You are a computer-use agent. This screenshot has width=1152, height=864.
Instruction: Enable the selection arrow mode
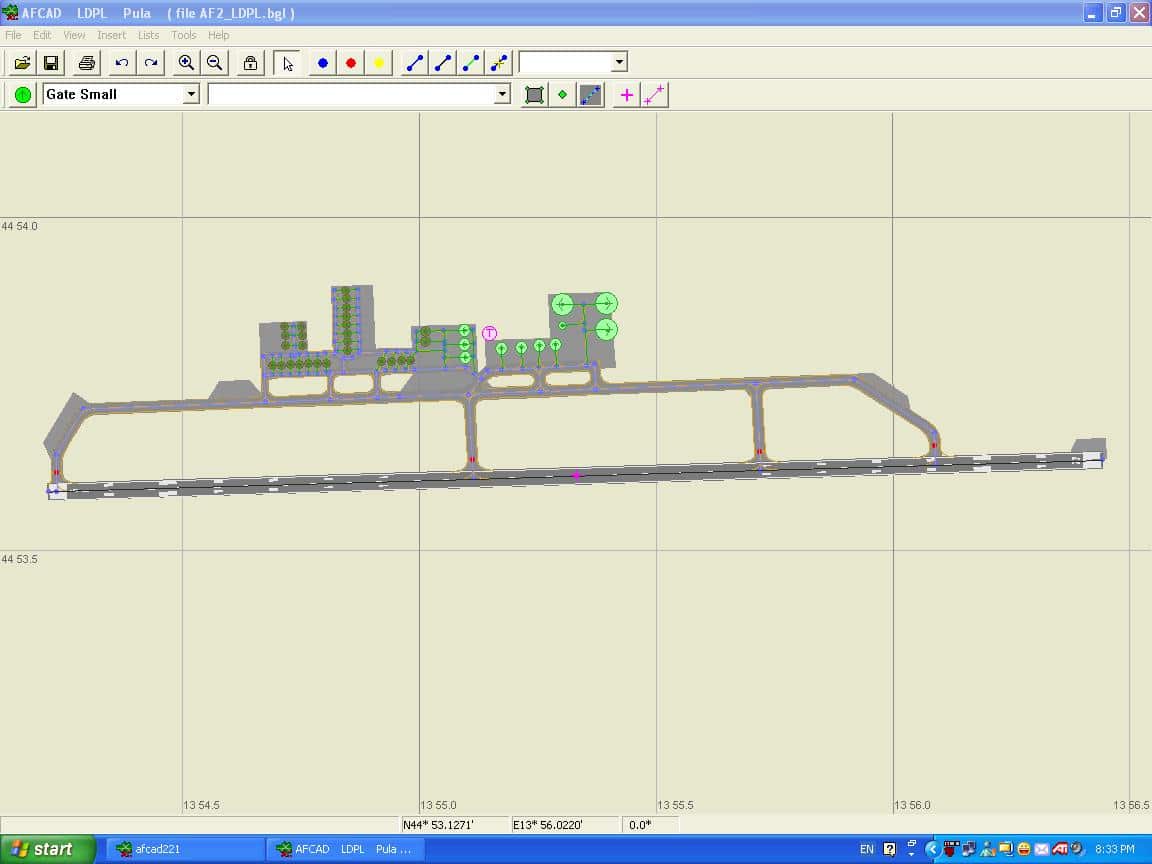(x=287, y=62)
